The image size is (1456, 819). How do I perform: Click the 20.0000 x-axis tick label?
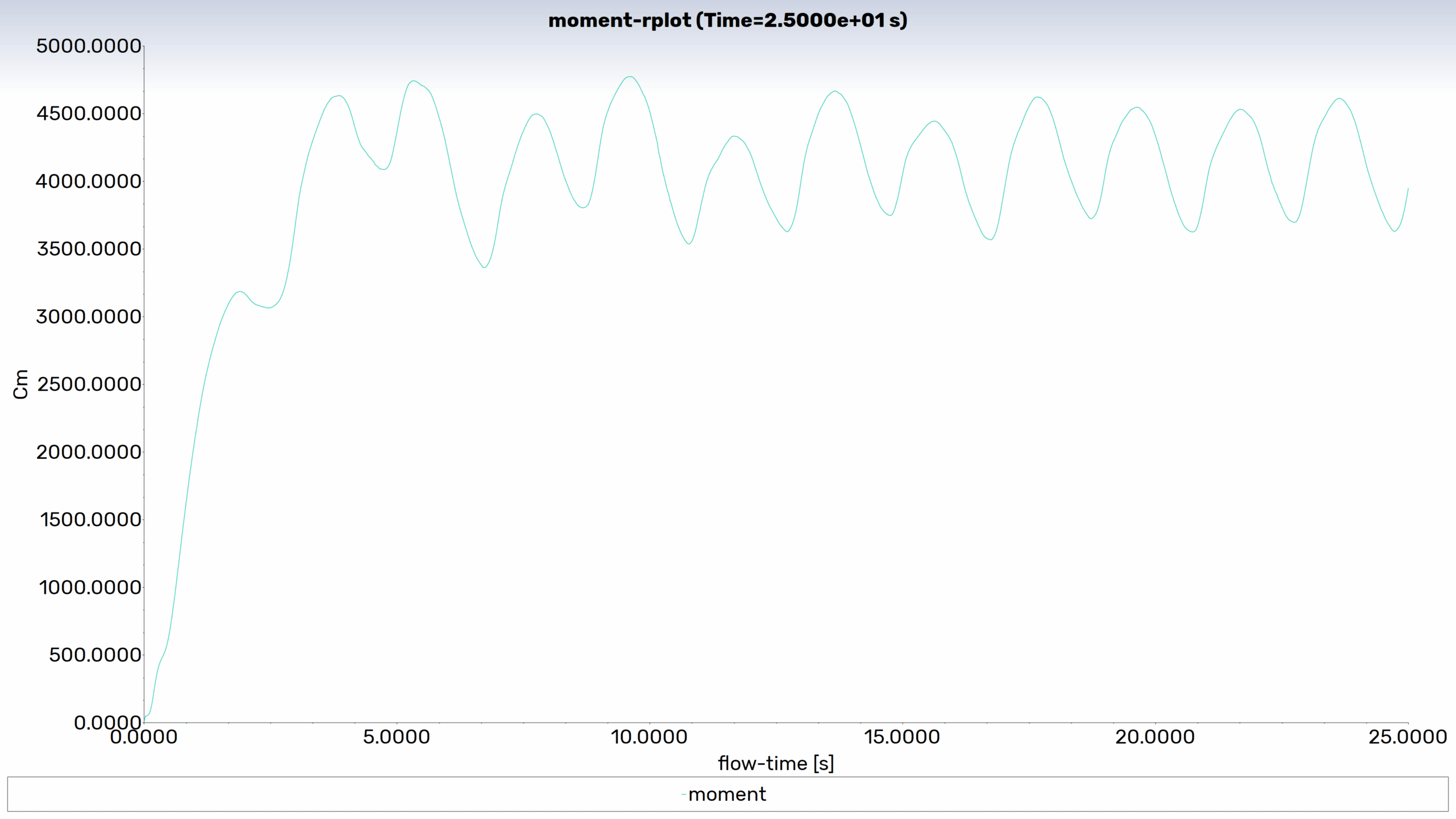(x=1155, y=737)
